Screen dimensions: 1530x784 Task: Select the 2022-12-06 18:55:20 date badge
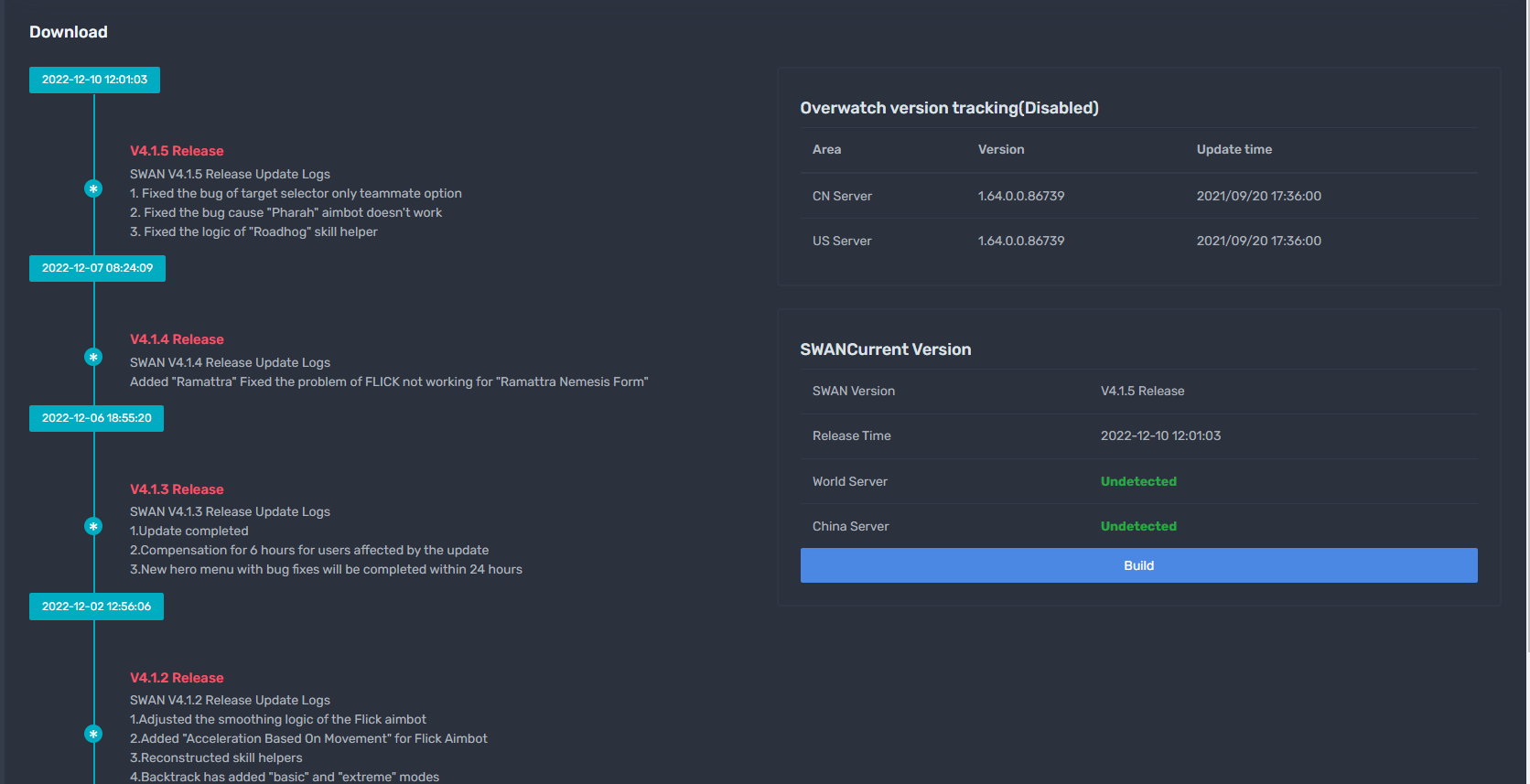tap(96, 418)
